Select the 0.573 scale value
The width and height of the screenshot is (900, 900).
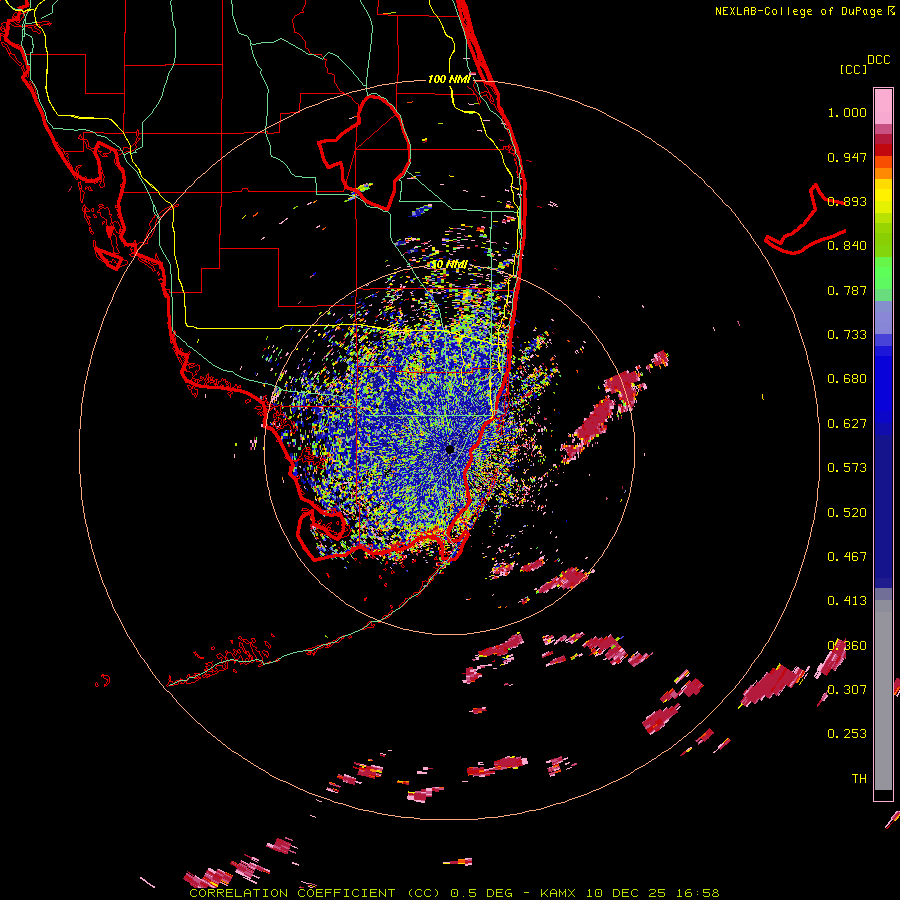(x=847, y=468)
